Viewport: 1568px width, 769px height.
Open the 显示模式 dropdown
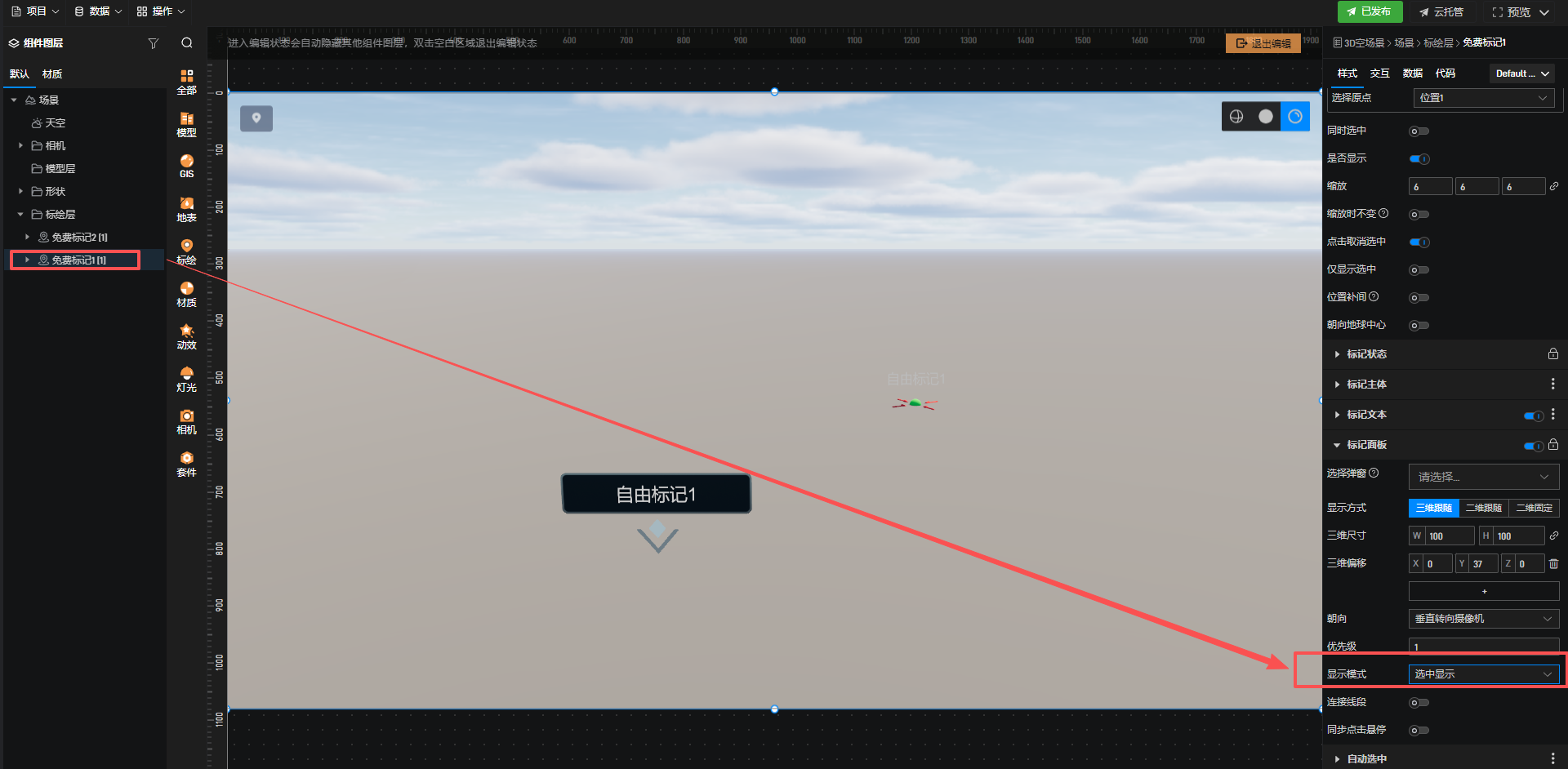click(x=1483, y=674)
